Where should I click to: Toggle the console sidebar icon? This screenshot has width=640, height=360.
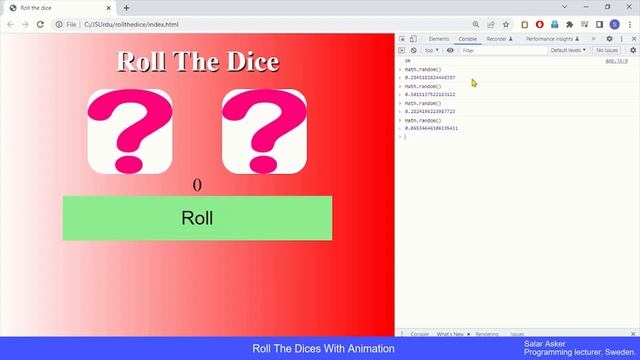point(402,50)
